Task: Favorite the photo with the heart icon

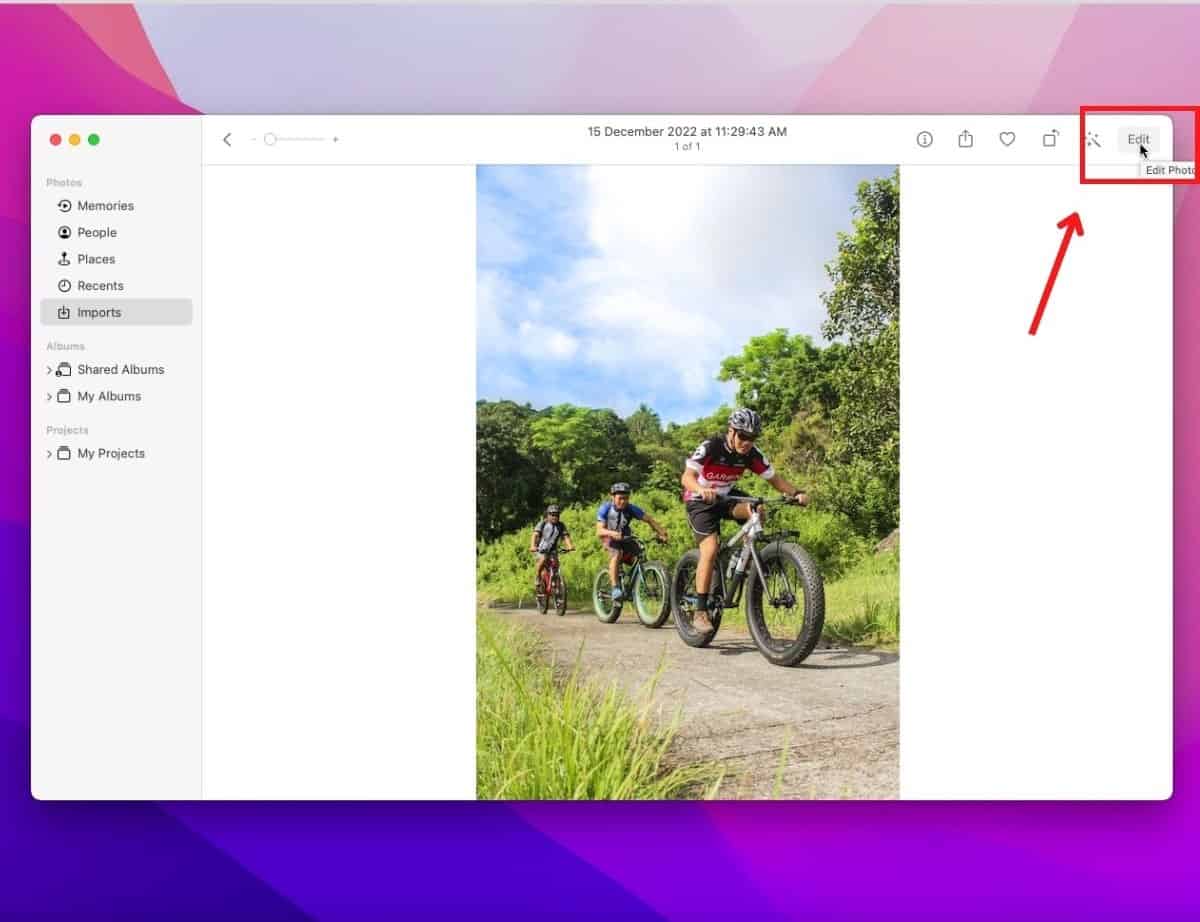Action: [1007, 139]
